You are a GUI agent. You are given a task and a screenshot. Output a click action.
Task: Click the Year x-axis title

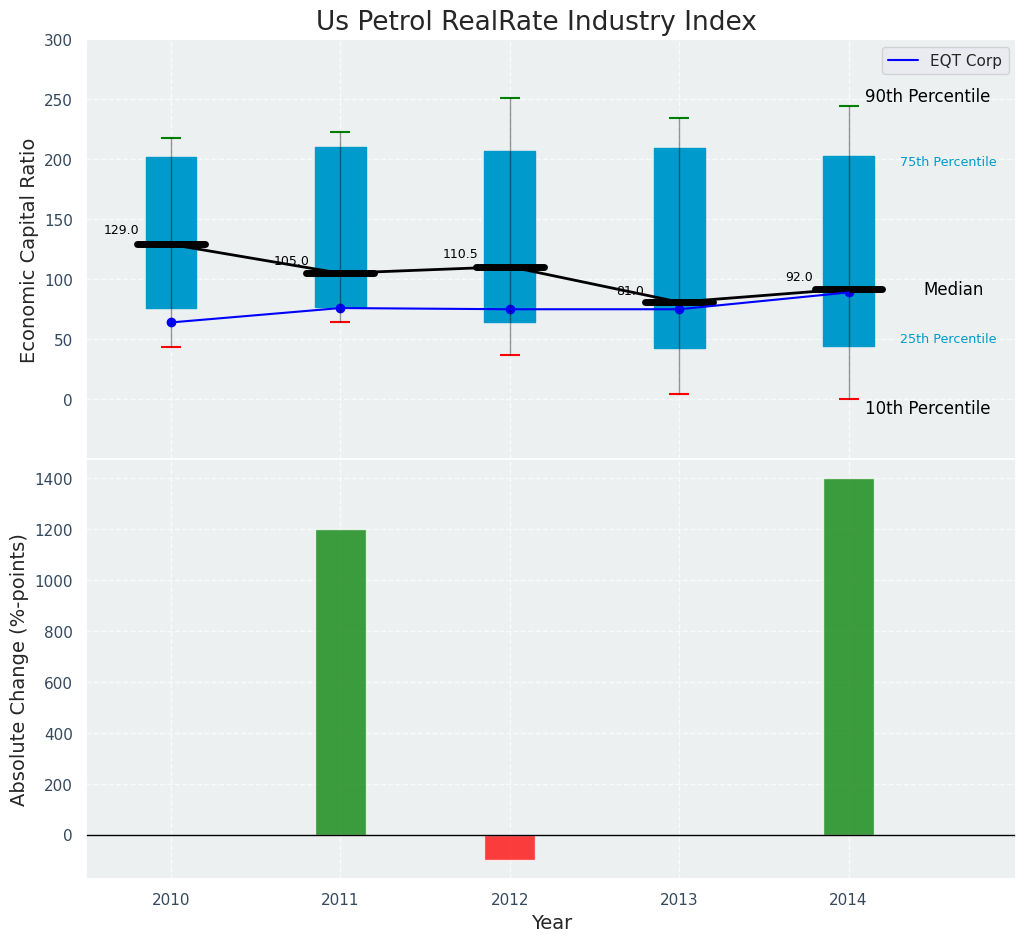point(551,923)
